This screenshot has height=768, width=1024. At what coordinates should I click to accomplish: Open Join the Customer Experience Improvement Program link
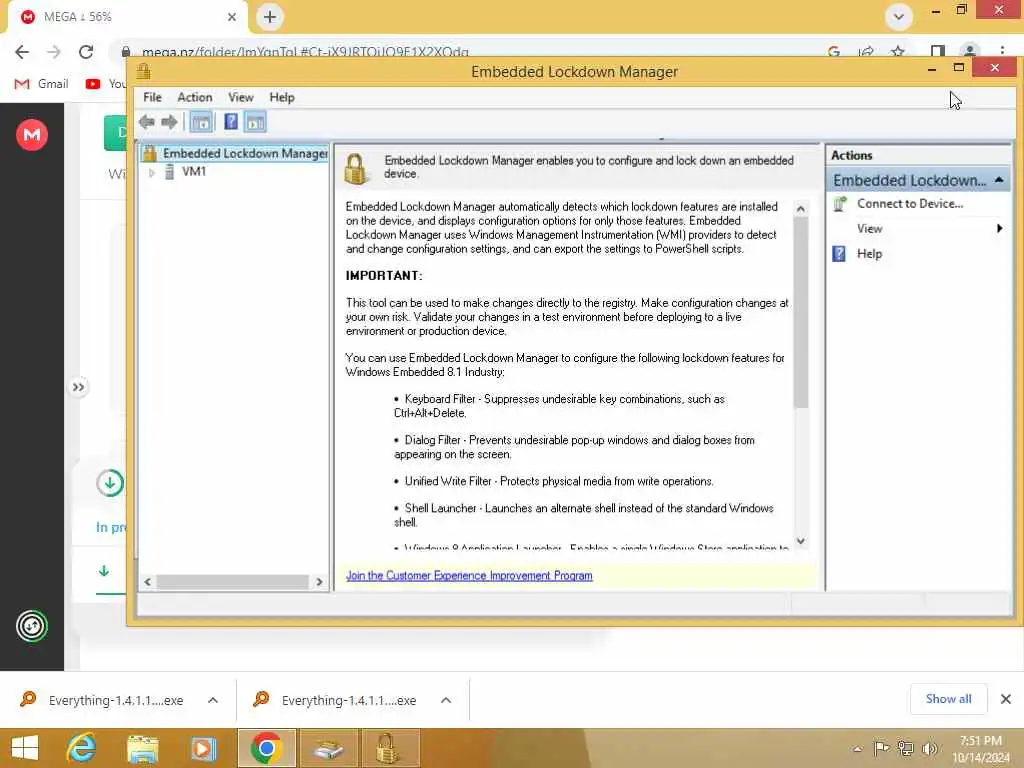tap(469, 575)
